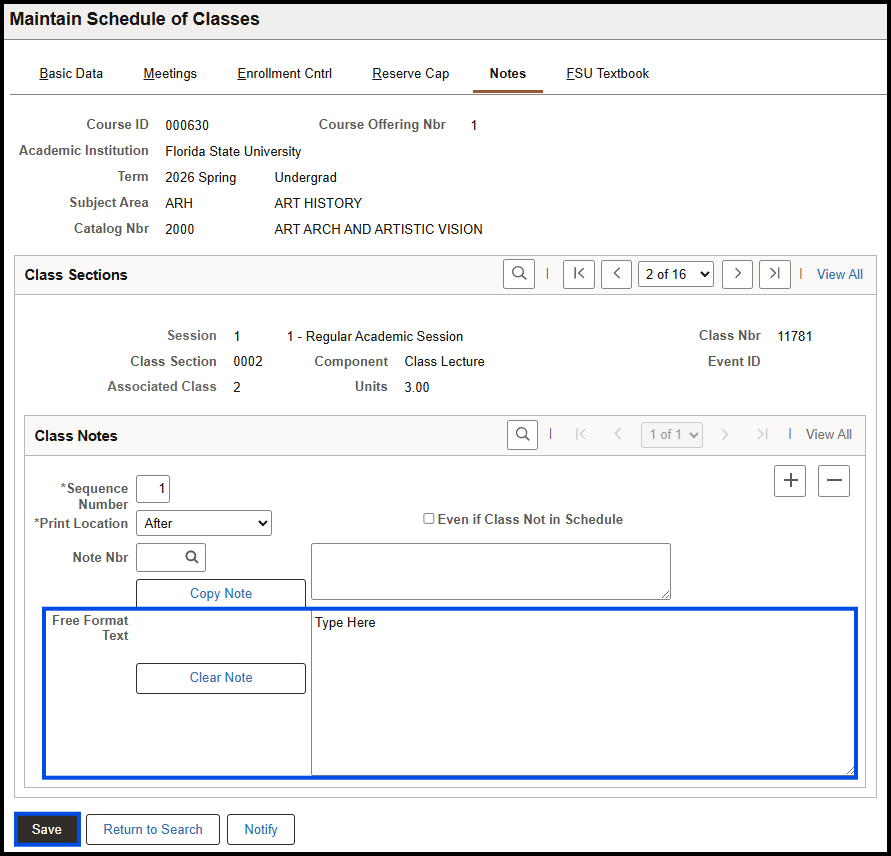
Task: Advance to the next class section
Action: coord(737,273)
